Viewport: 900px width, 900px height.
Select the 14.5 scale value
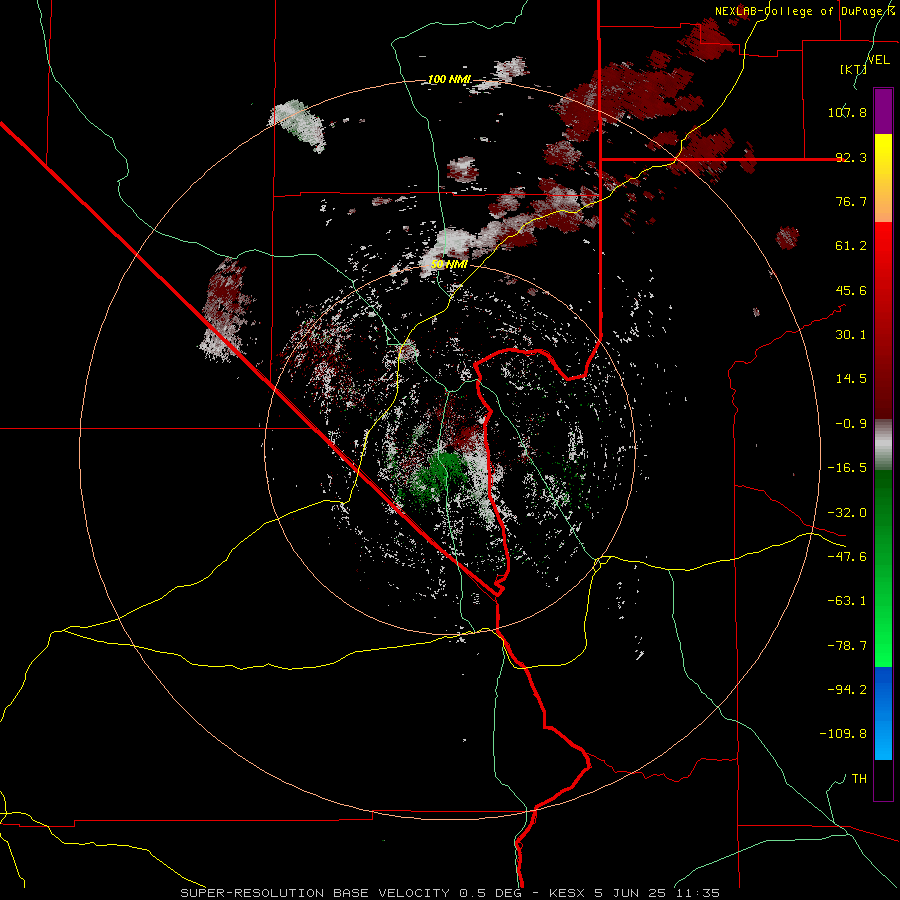pyautogui.click(x=851, y=379)
